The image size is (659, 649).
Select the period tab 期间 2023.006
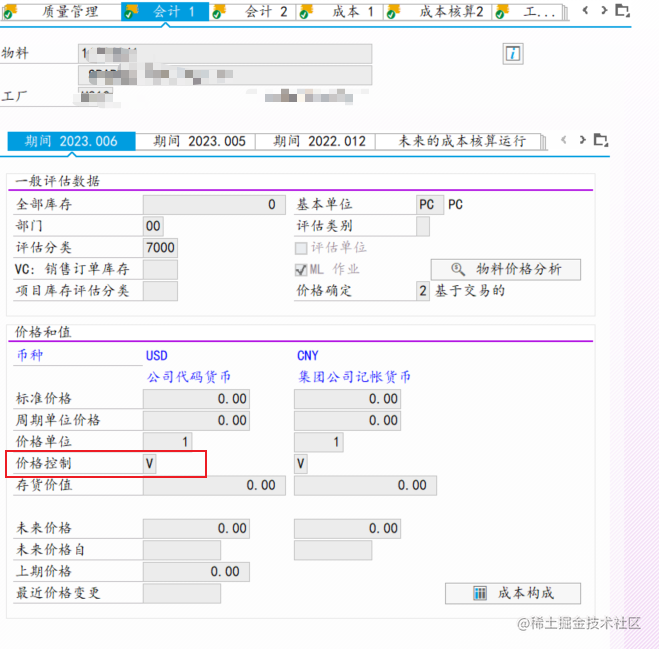point(71,141)
